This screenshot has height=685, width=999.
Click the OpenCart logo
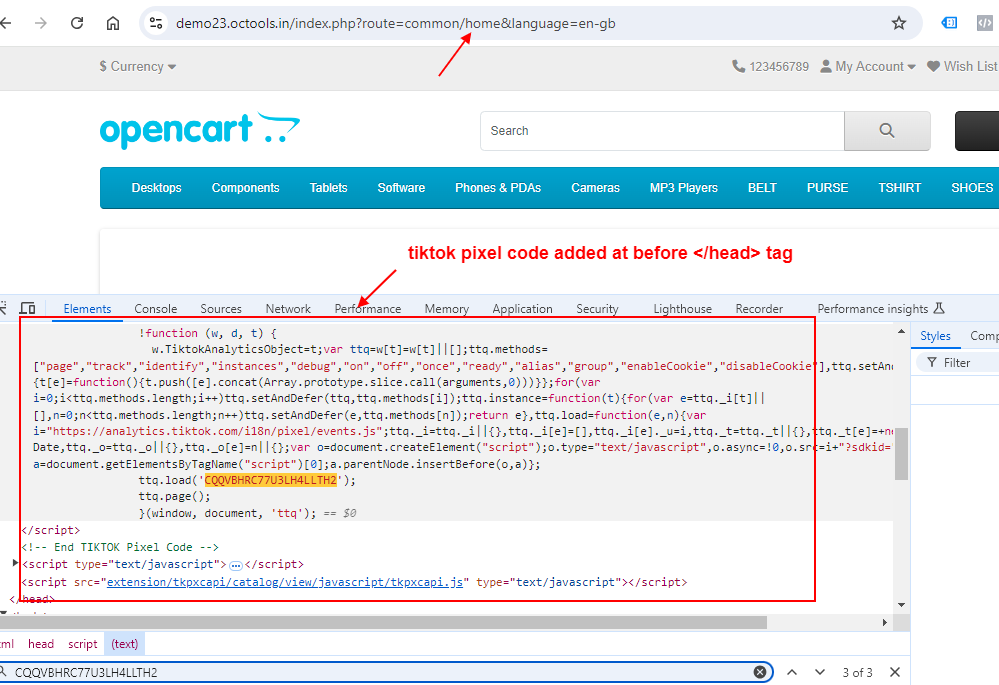199,130
